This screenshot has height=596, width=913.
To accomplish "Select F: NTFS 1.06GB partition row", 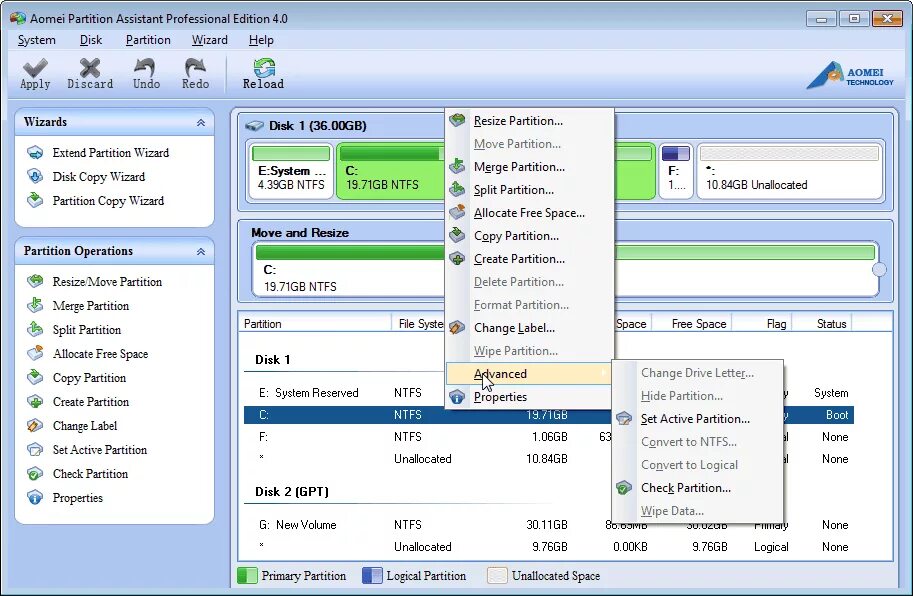I will tap(548, 437).
